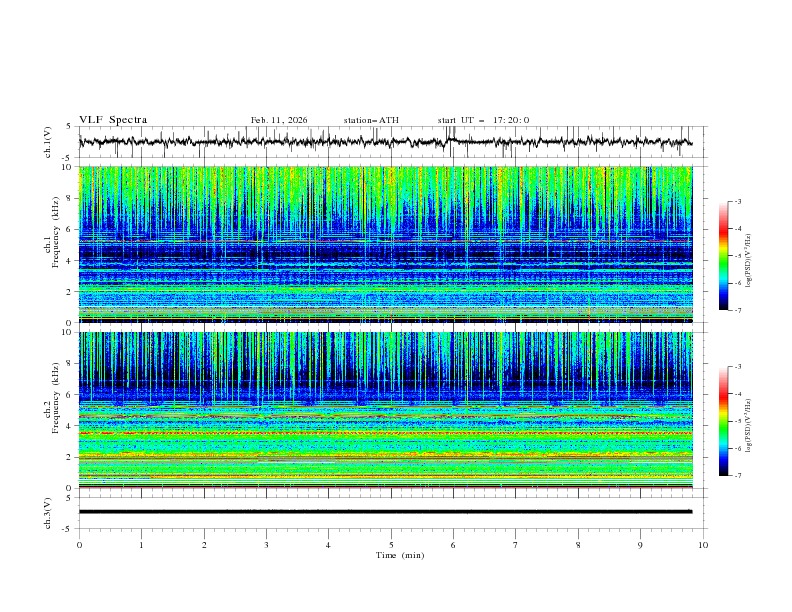The image size is (792, 612).
Task: Click the "-4" tick on ch.2 color bar
Action: point(738,394)
